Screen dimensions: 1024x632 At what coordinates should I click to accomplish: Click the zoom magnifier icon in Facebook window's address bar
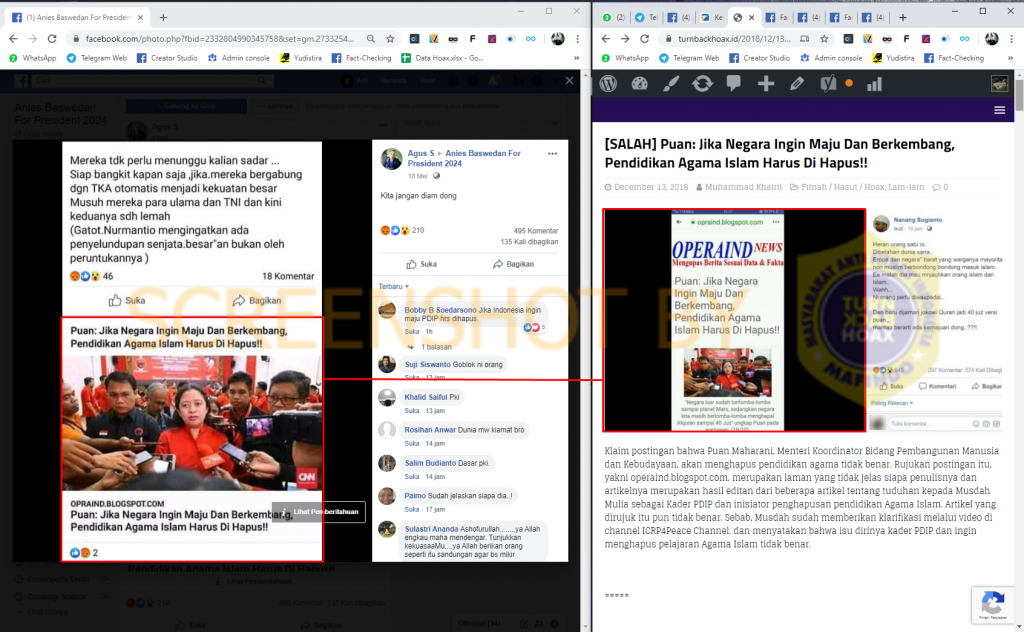click(371, 39)
